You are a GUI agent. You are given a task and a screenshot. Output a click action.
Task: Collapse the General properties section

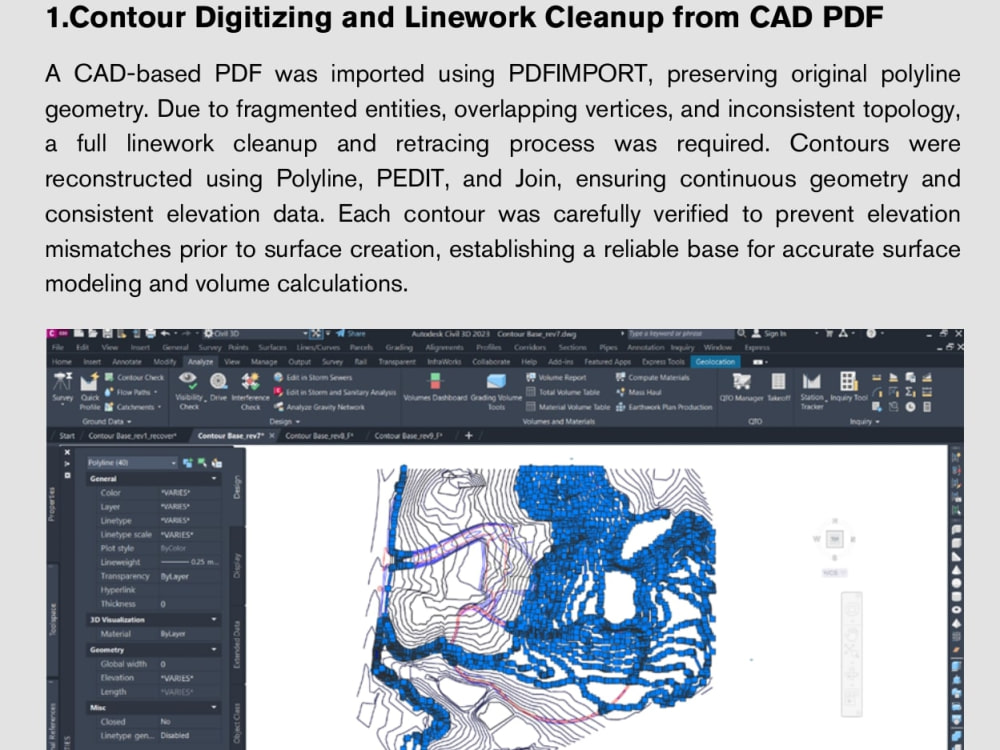pyautogui.click(x=214, y=478)
